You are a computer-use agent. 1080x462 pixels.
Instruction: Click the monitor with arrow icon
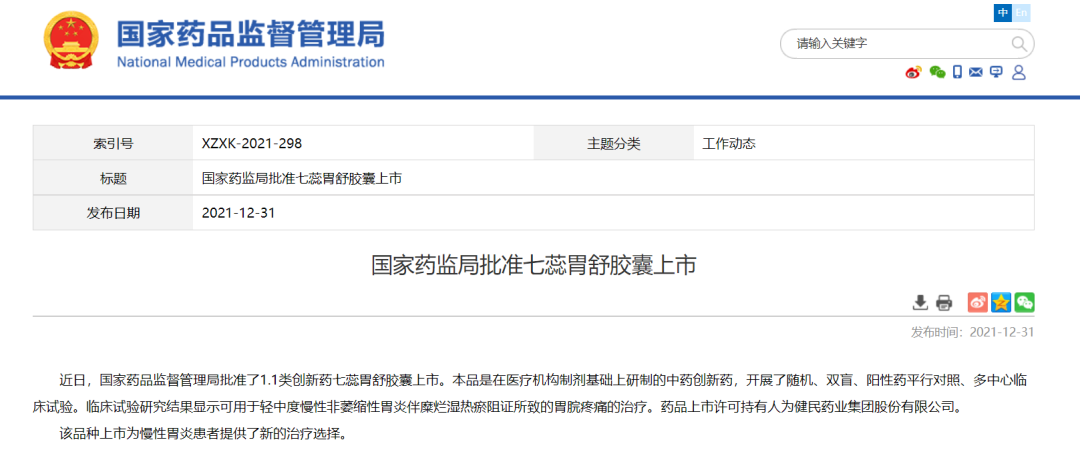pos(996,72)
